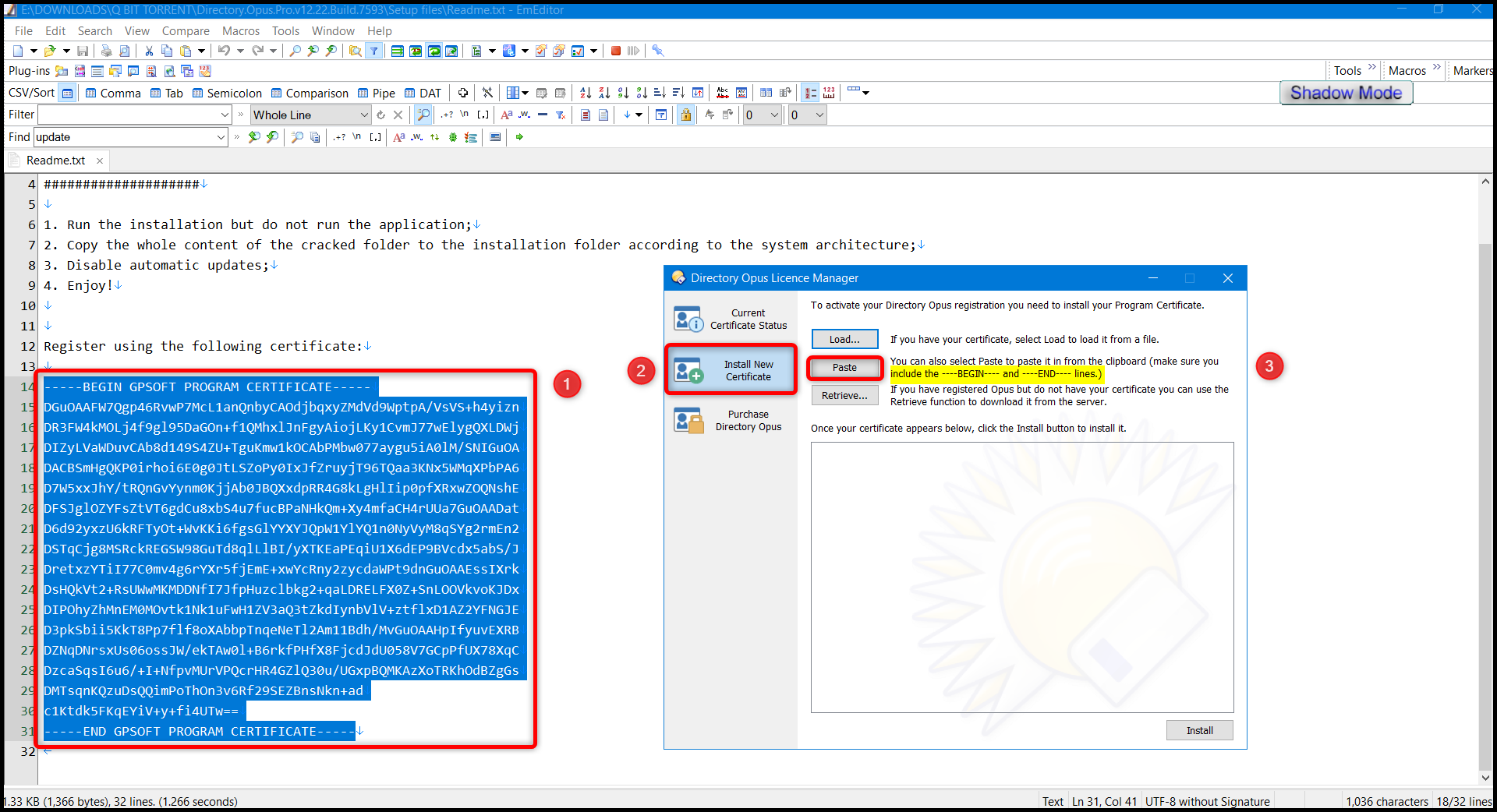Click the Redo arrow icon
The image size is (1497, 812).
(x=257, y=51)
